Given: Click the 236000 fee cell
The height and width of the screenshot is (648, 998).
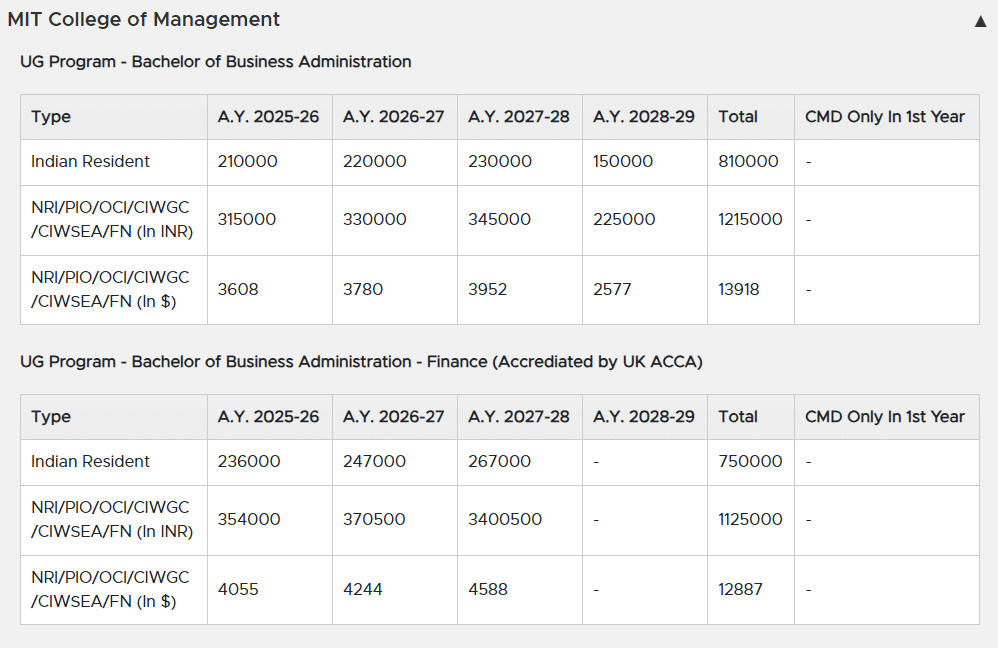Looking at the screenshot, I should coord(249,462).
